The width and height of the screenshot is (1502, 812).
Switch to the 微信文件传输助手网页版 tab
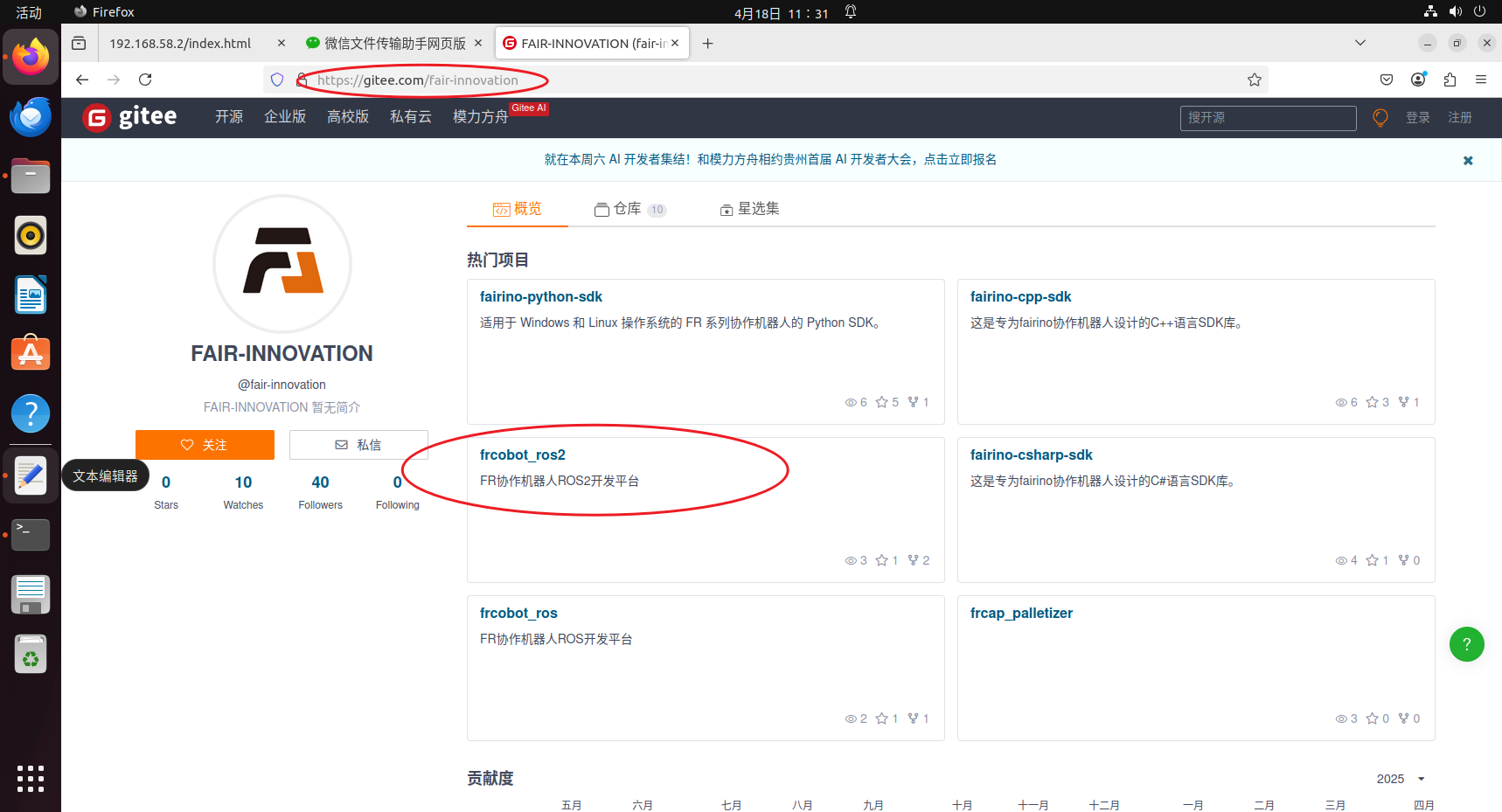coord(394,43)
